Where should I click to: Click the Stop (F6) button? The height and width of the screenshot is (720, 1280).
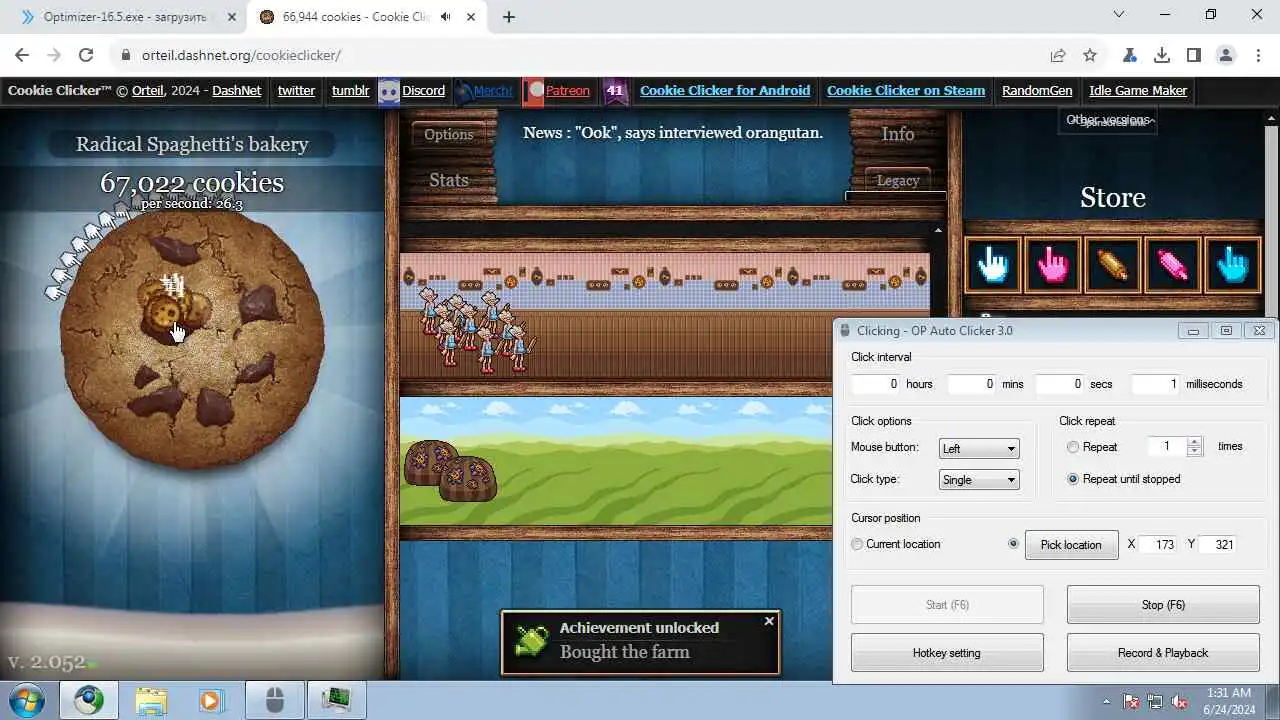1163,605
